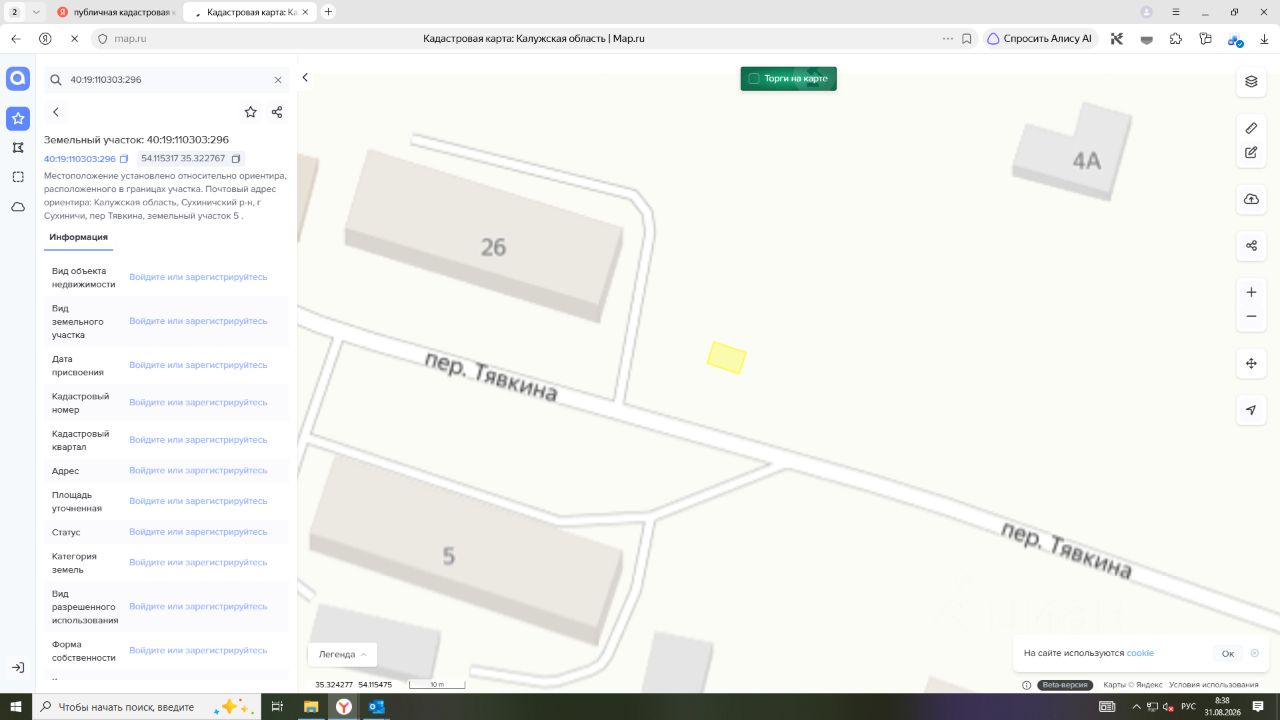Zoom out with the minus button
Viewport: 1280px width, 720px height.
click(x=1251, y=316)
